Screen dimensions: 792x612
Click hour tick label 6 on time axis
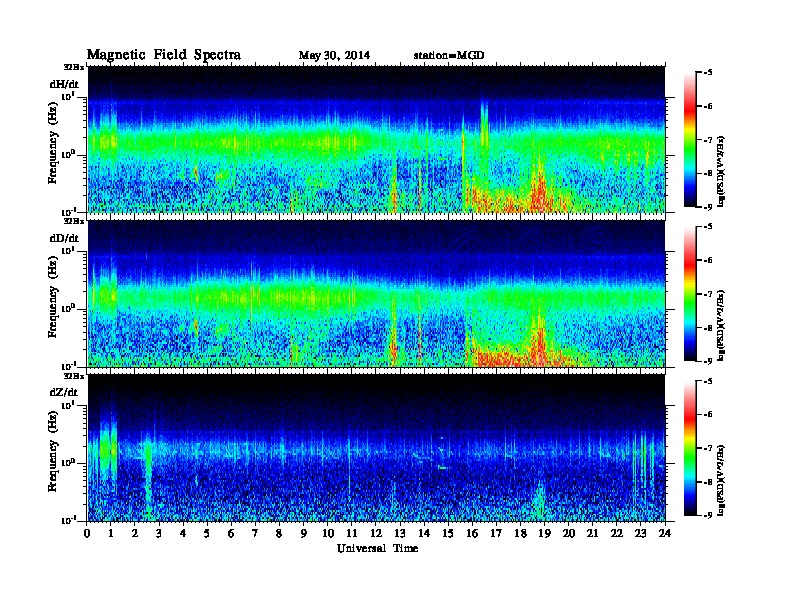click(231, 533)
